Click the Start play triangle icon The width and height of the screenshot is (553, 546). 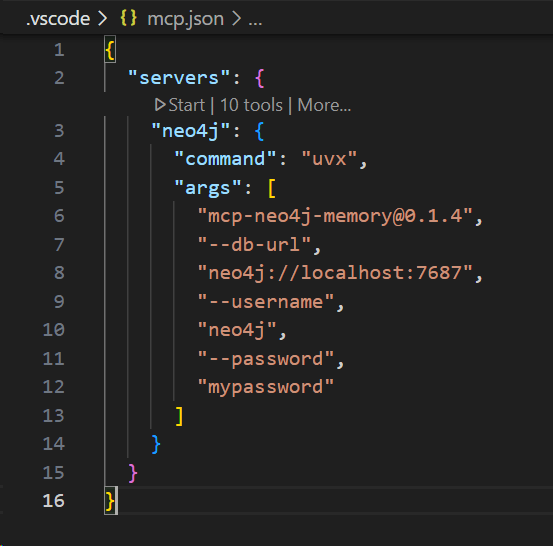coord(160,105)
